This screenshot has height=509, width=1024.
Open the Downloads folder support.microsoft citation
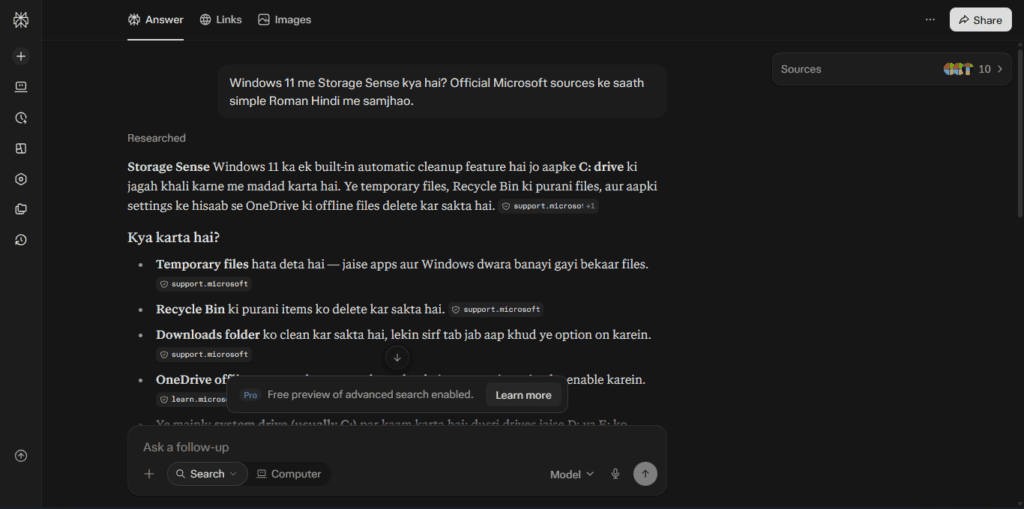tap(204, 354)
